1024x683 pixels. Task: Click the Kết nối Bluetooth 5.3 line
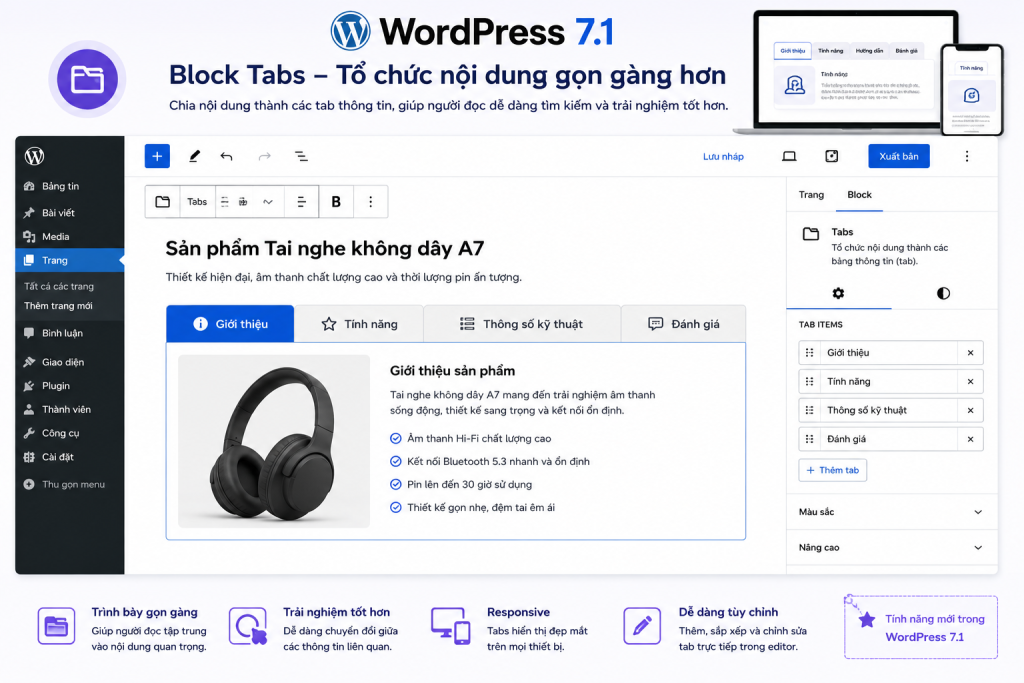(x=490, y=462)
